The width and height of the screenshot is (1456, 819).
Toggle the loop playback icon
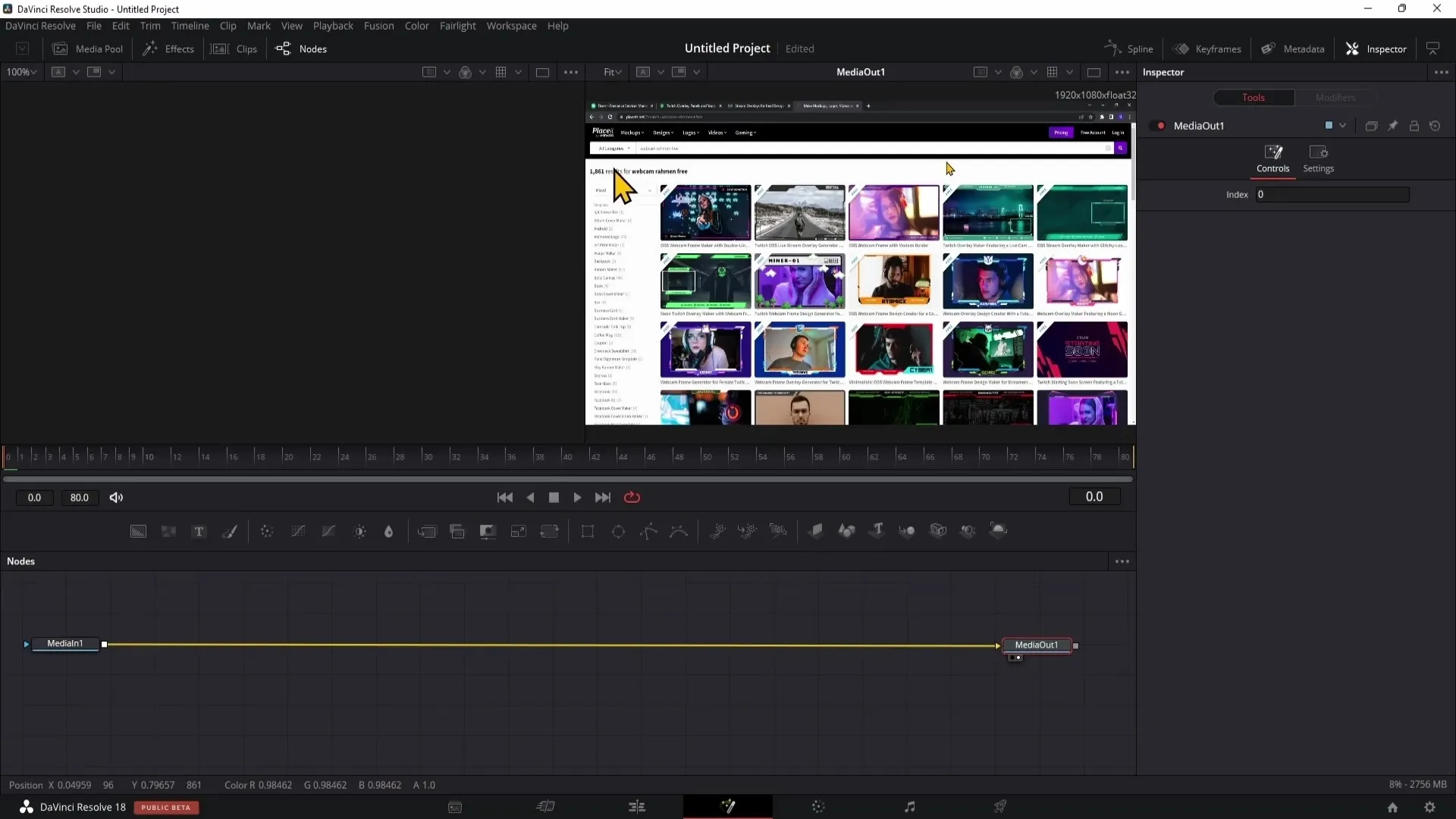click(x=632, y=497)
